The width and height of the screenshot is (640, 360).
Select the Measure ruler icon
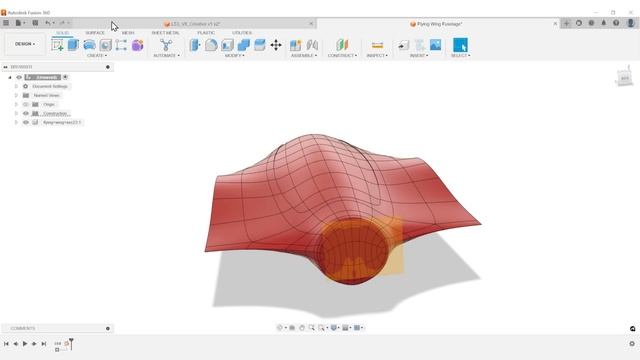pyautogui.click(x=377, y=45)
